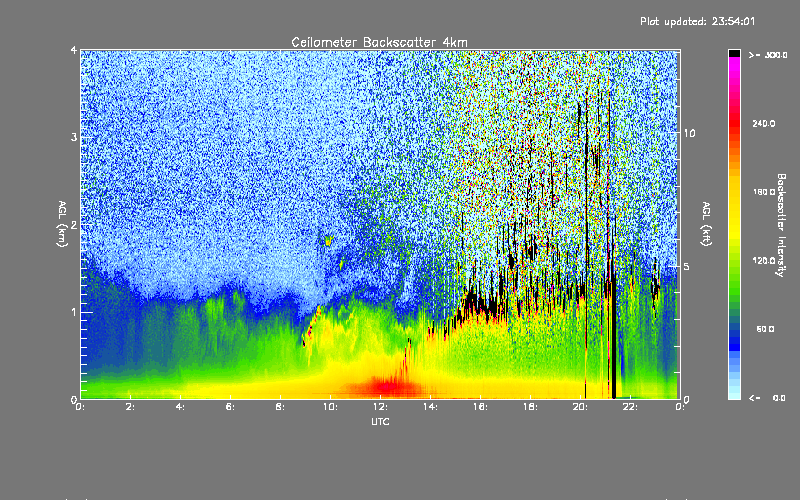This screenshot has height=500, width=800.
Task: Click the solid black vertical band after 21 UTC
Action: point(614,337)
